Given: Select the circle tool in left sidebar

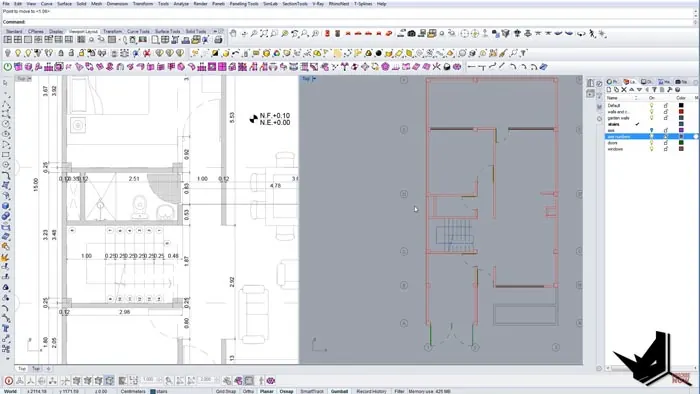Looking at the screenshot, I should (5, 124).
